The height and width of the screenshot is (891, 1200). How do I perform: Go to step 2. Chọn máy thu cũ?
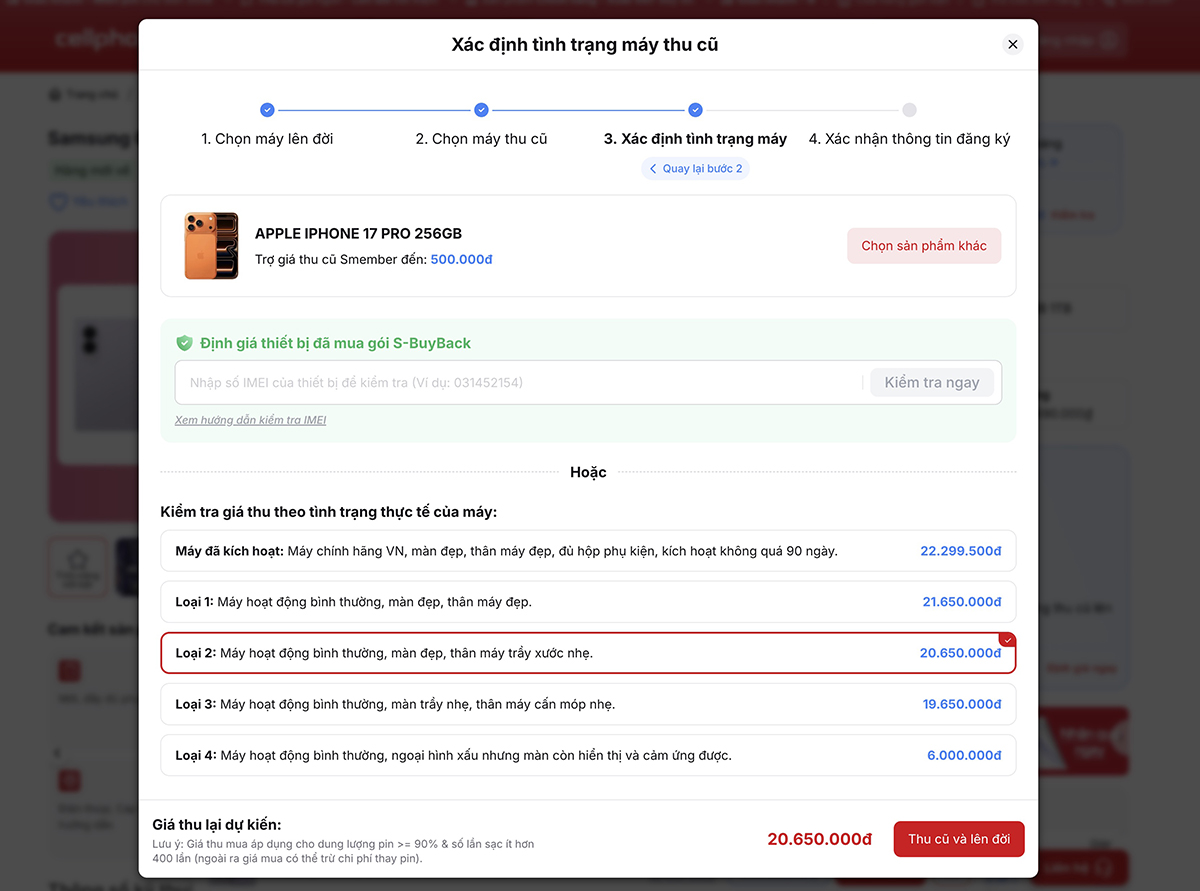pyautogui.click(x=481, y=139)
